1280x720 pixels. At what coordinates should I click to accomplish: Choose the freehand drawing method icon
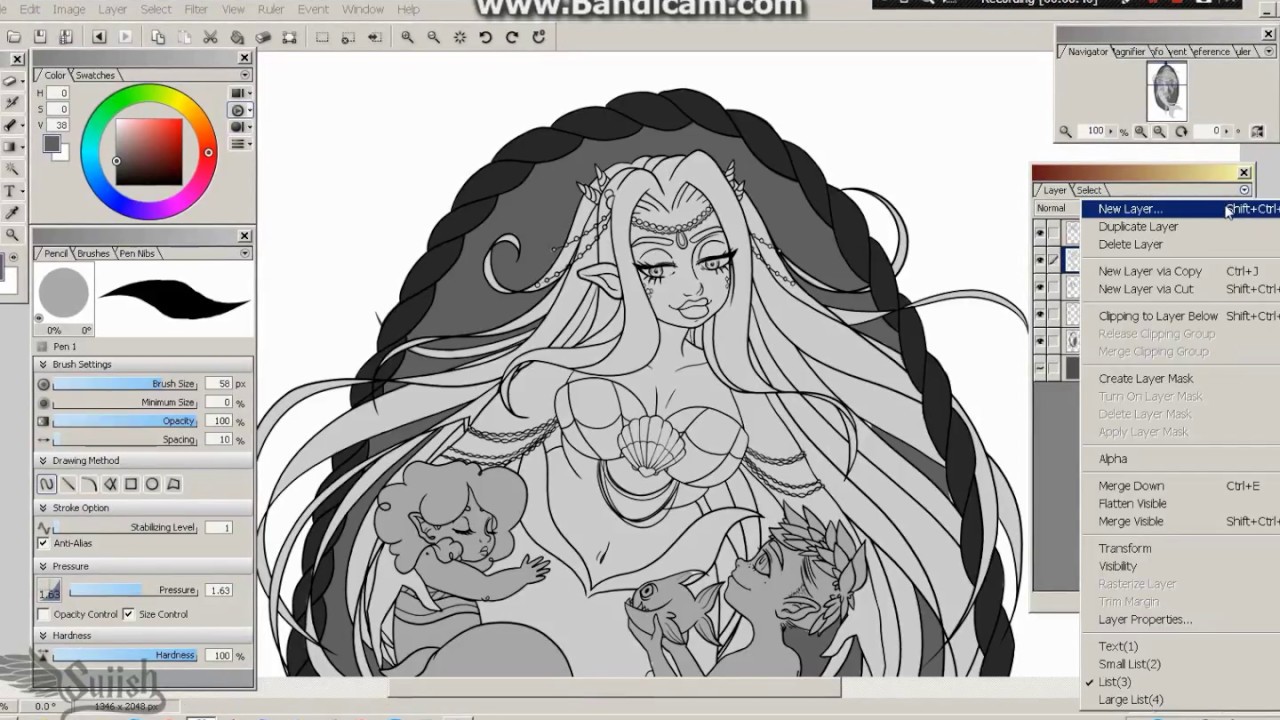coord(47,484)
